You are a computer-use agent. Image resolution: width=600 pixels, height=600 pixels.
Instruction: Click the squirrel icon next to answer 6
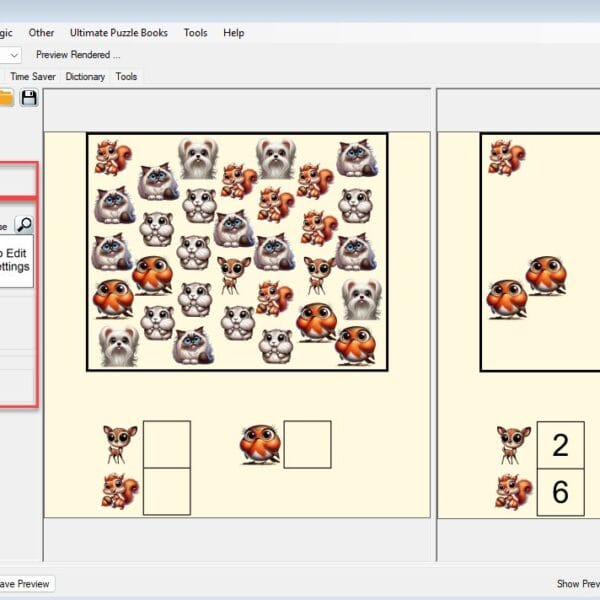pyautogui.click(x=513, y=492)
